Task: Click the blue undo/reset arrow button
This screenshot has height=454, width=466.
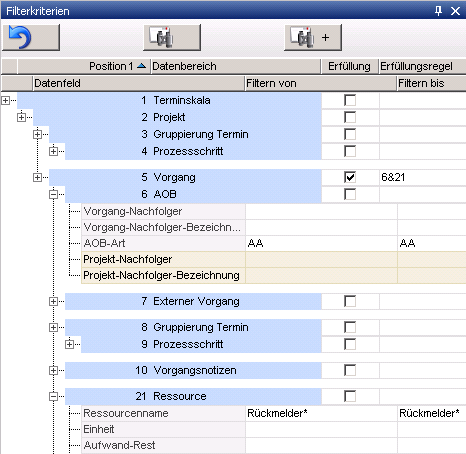Action: 31,37
